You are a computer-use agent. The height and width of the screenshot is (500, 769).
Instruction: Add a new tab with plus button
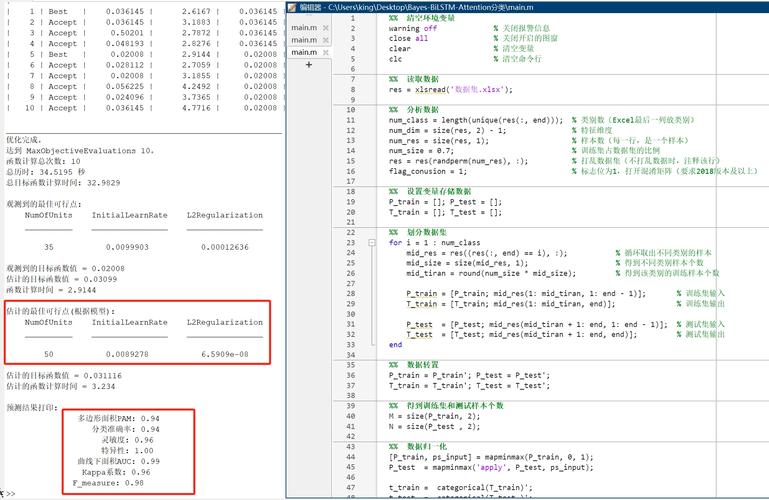(309, 65)
